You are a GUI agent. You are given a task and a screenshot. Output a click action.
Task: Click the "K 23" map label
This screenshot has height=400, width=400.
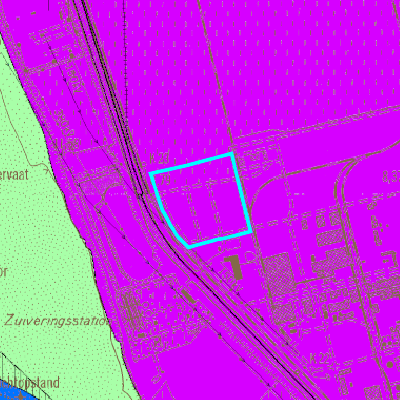pyautogui.click(x=160, y=158)
